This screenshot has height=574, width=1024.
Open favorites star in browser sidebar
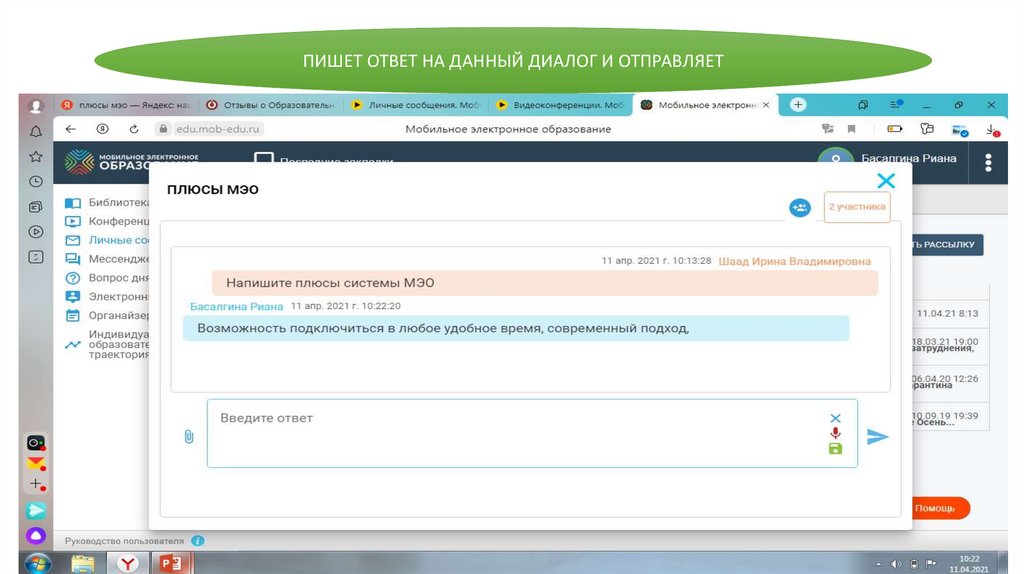tap(36, 157)
